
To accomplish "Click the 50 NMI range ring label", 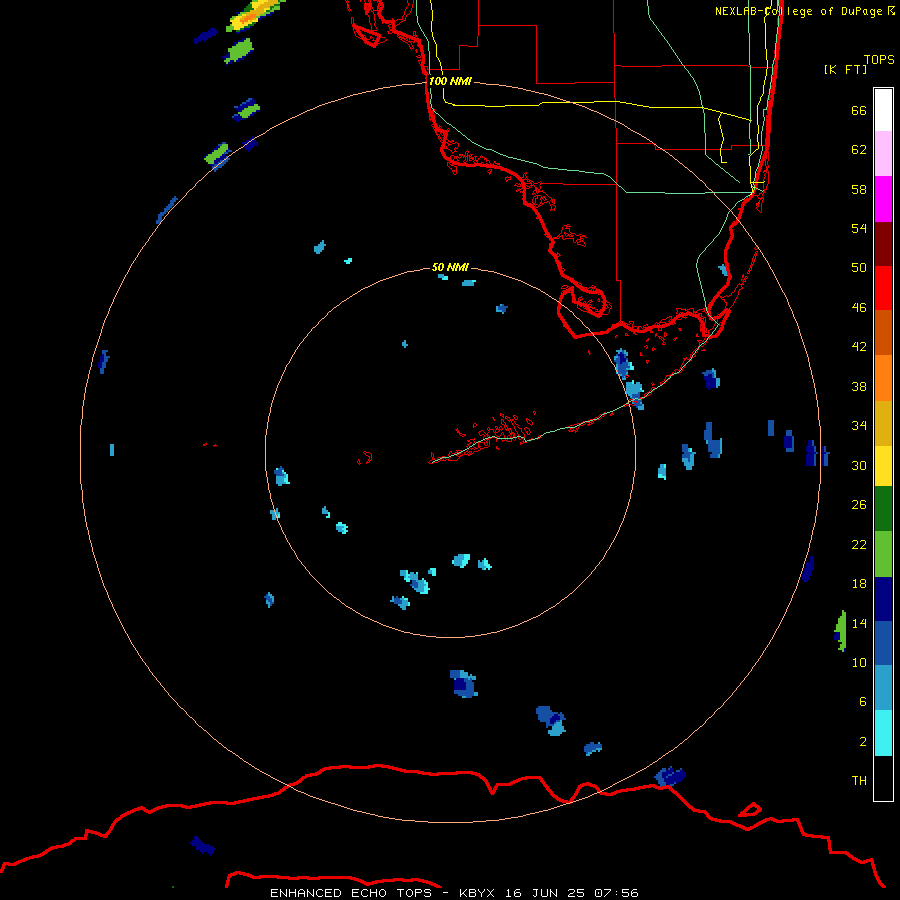I will coord(450,267).
